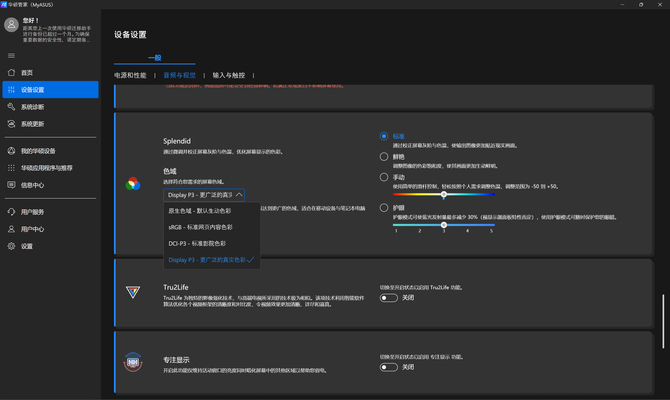Click the MyASUS logo in the title bar

[4, 4]
